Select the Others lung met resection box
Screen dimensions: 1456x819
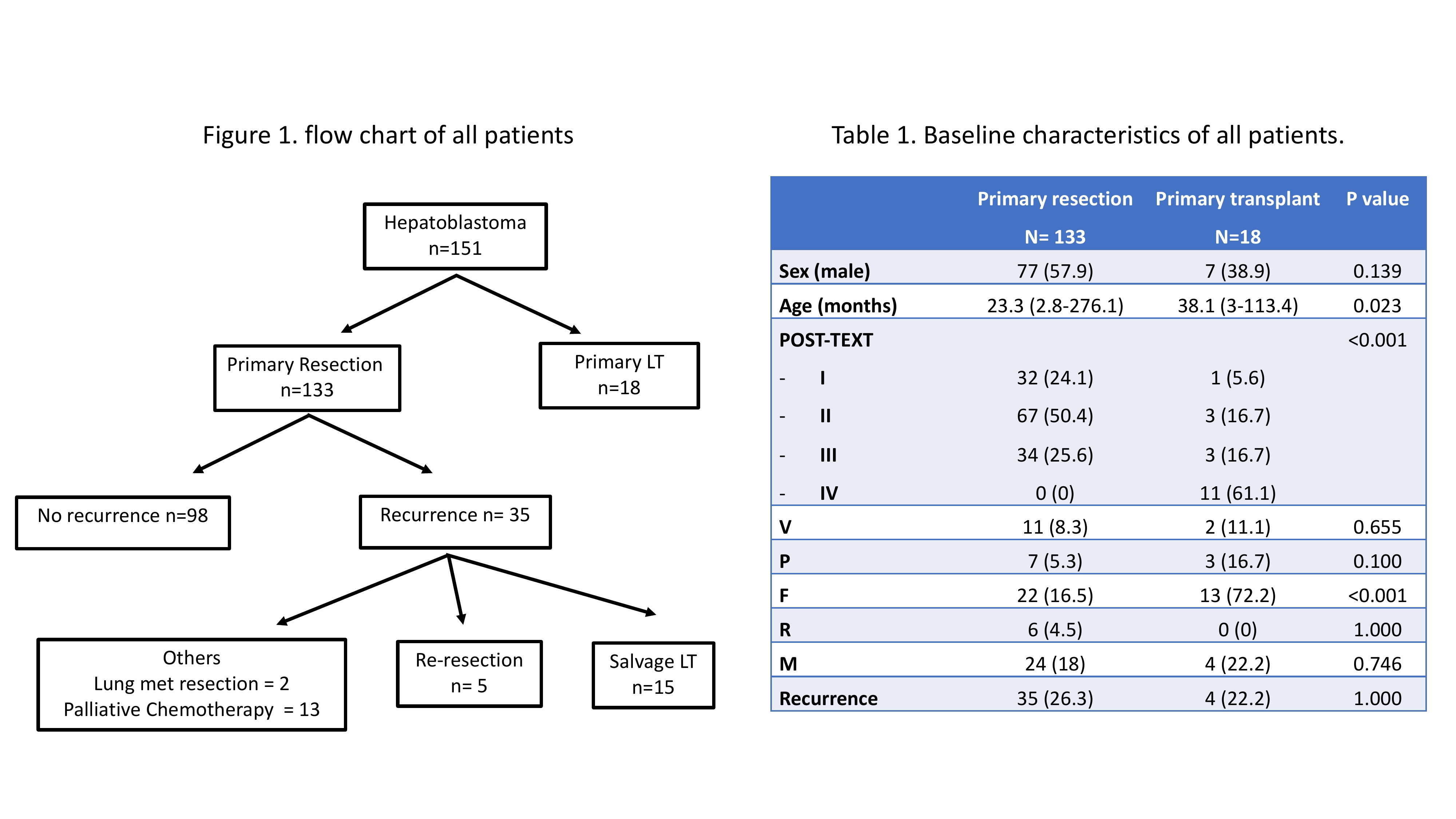point(192,684)
